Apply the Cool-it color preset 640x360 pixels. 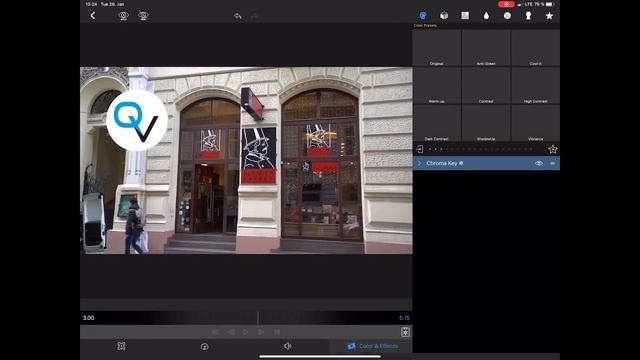[536, 48]
